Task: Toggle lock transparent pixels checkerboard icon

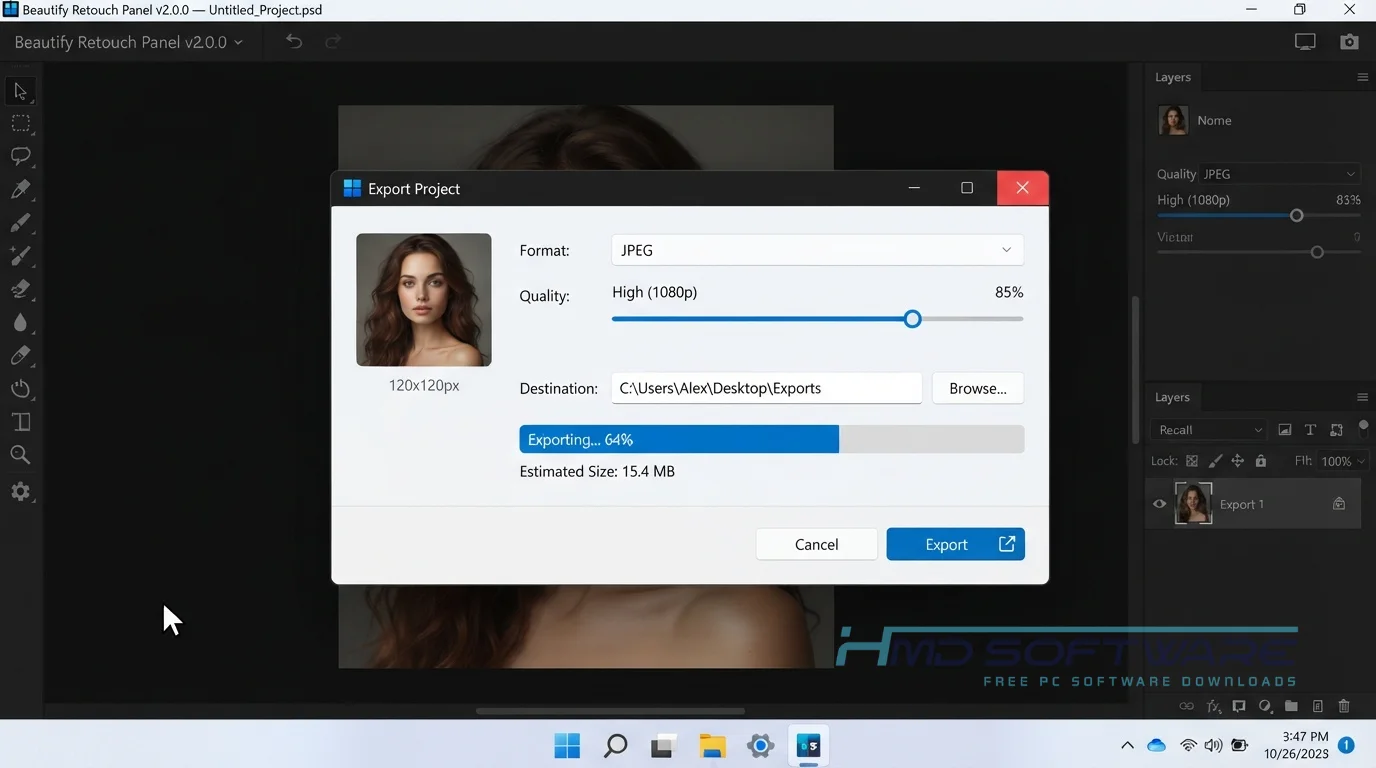Action: pyautogui.click(x=1192, y=461)
